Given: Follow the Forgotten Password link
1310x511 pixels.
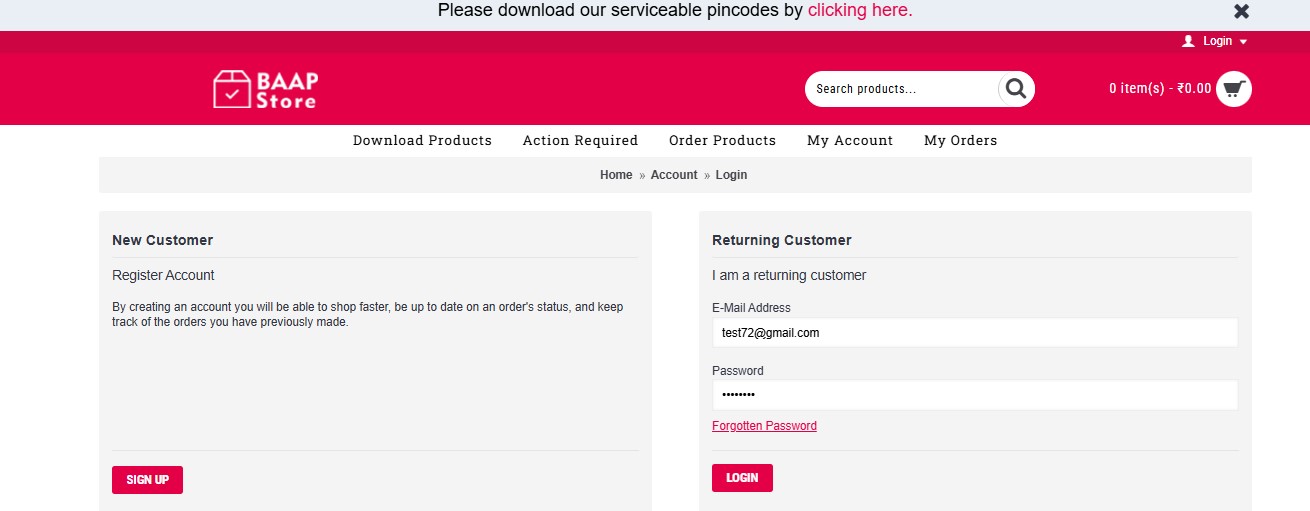Looking at the screenshot, I should point(764,426).
